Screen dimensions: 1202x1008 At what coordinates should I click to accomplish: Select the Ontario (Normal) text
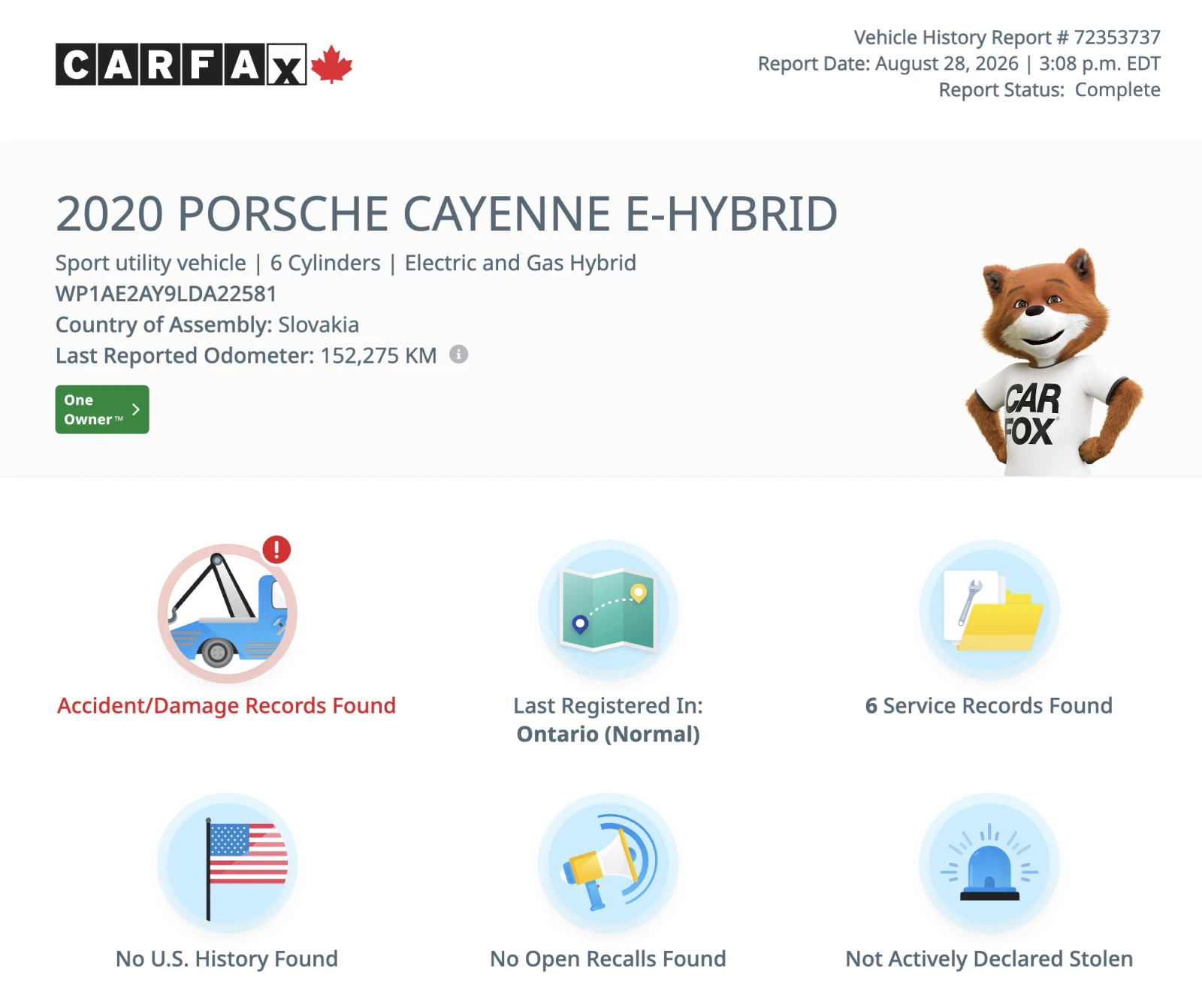[x=609, y=735]
